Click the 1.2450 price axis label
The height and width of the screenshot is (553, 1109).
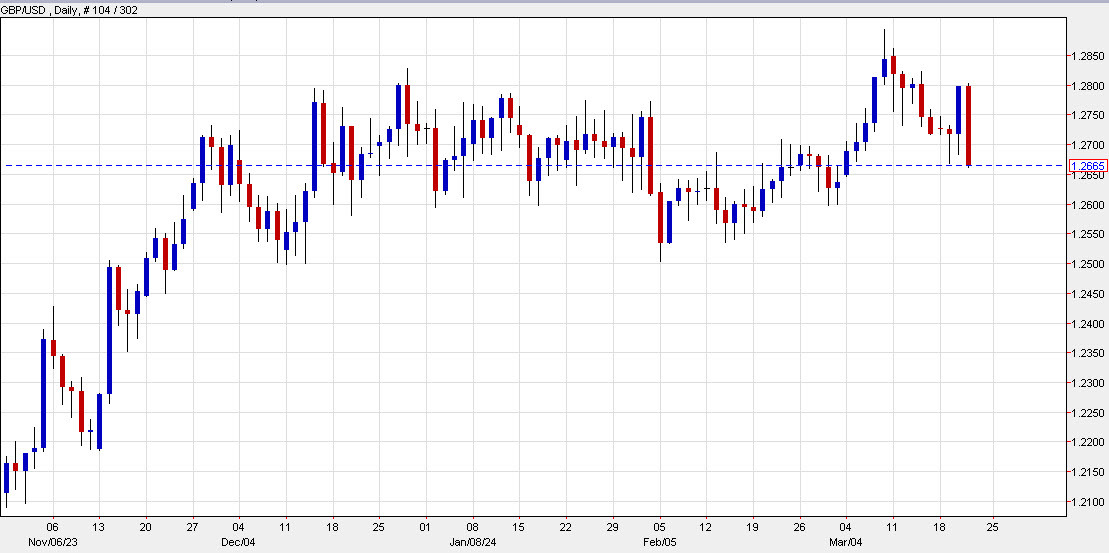[1088, 294]
